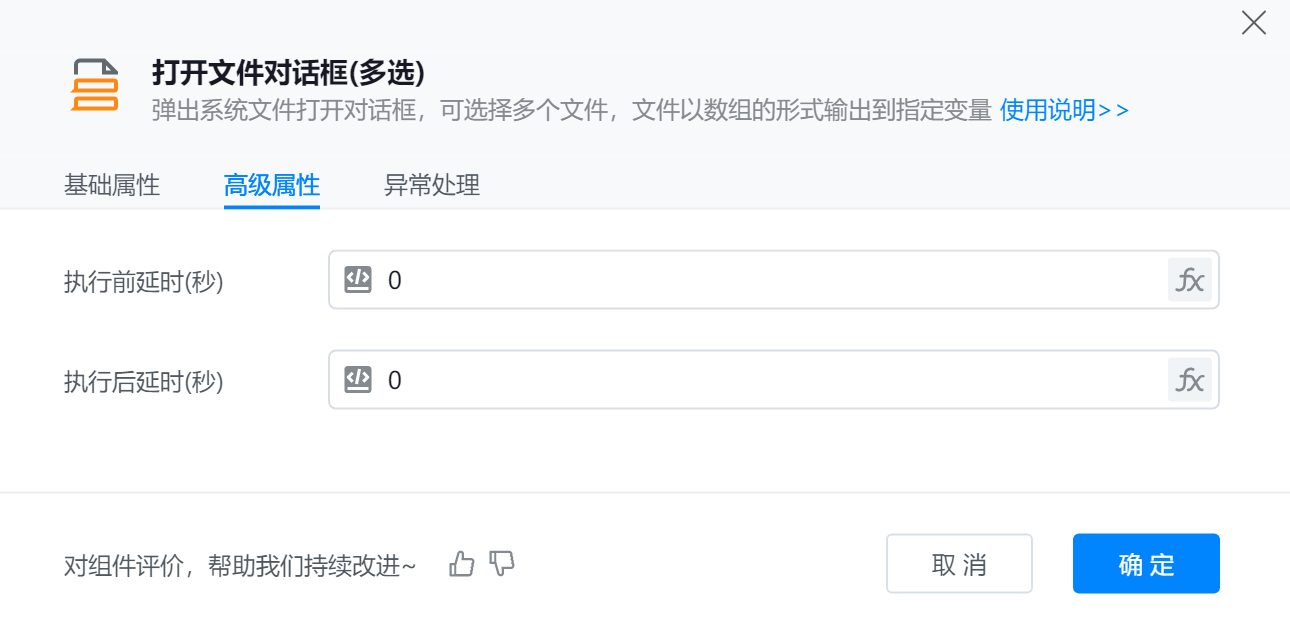
Task: Click the 执行后延时(秒) label
Action: click(x=144, y=382)
